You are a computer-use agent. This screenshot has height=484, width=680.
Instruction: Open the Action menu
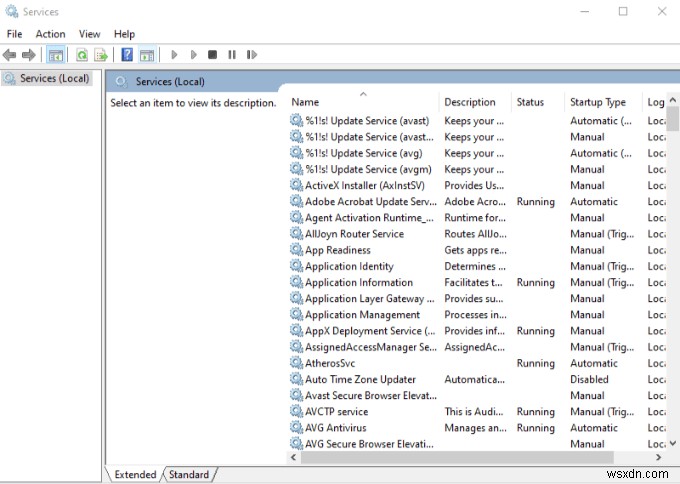tap(50, 34)
